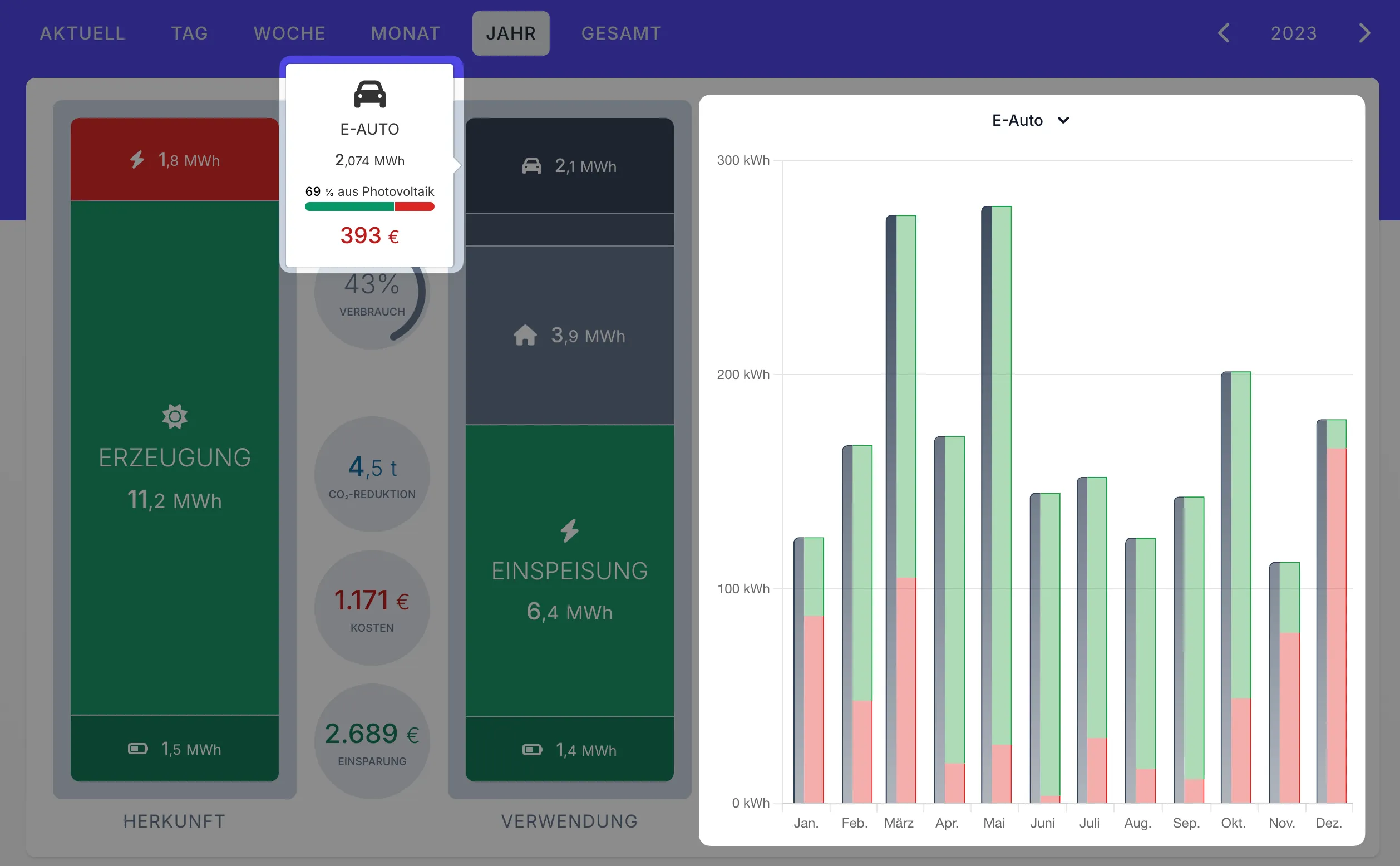Open the E-Auto chart dropdown
The height and width of the screenshot is (866, 1400).
[x=1031, y=120]
